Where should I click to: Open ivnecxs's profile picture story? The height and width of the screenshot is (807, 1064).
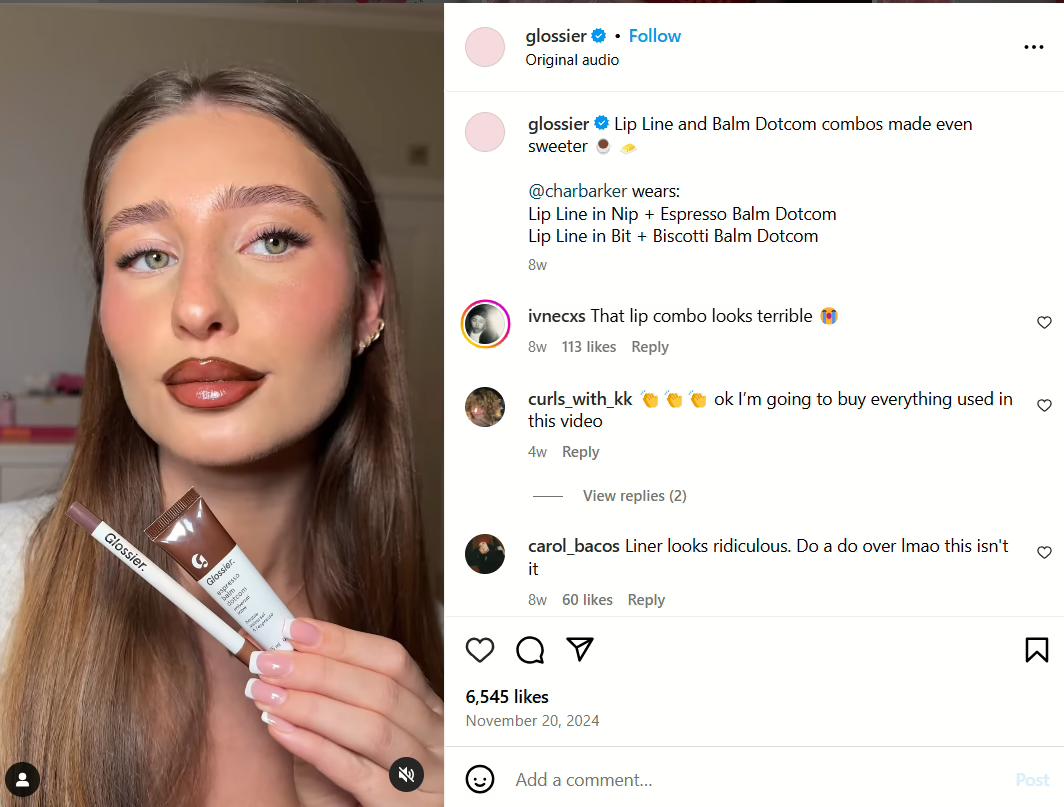pyautogui.click(x=485, y=324)
